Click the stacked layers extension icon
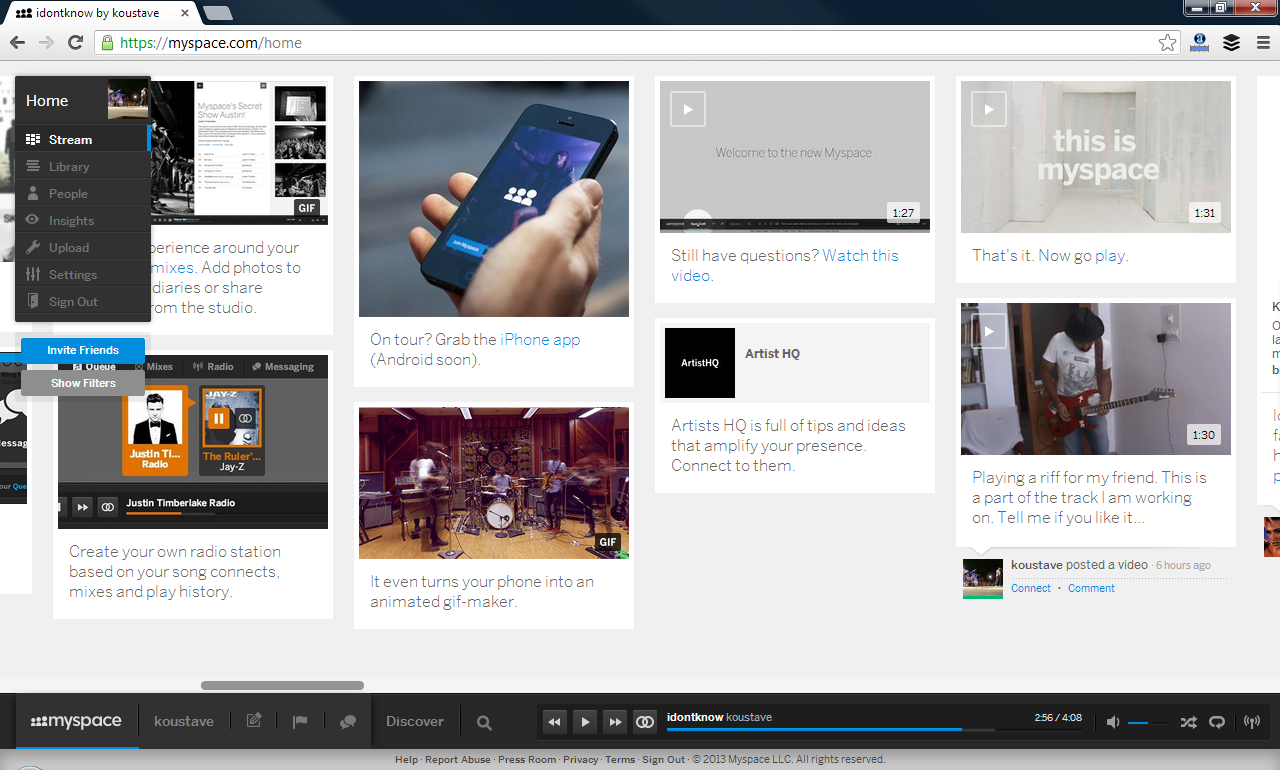This screenshot has height=770, width=1280. tap(1231, 42)
